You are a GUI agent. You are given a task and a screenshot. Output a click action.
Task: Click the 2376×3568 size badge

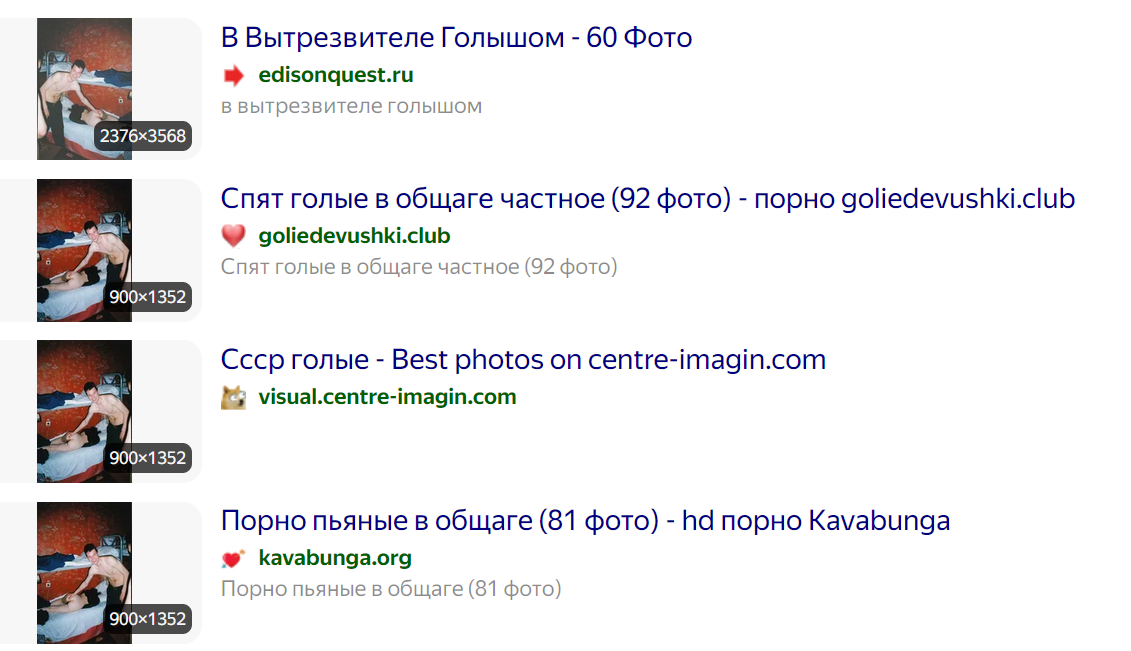[x=143, y=136]
